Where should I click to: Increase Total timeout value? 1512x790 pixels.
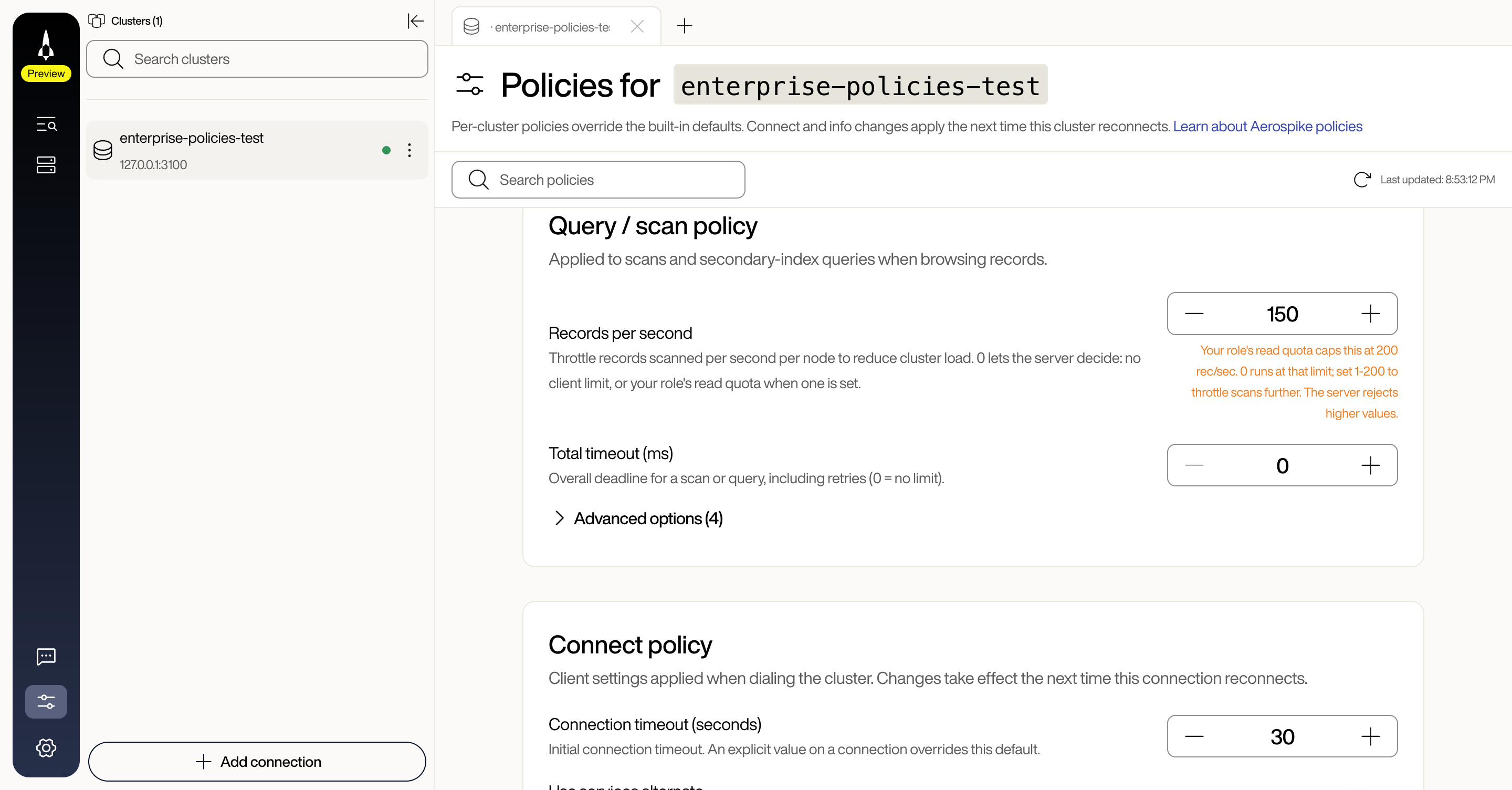tap(1370, 465)
